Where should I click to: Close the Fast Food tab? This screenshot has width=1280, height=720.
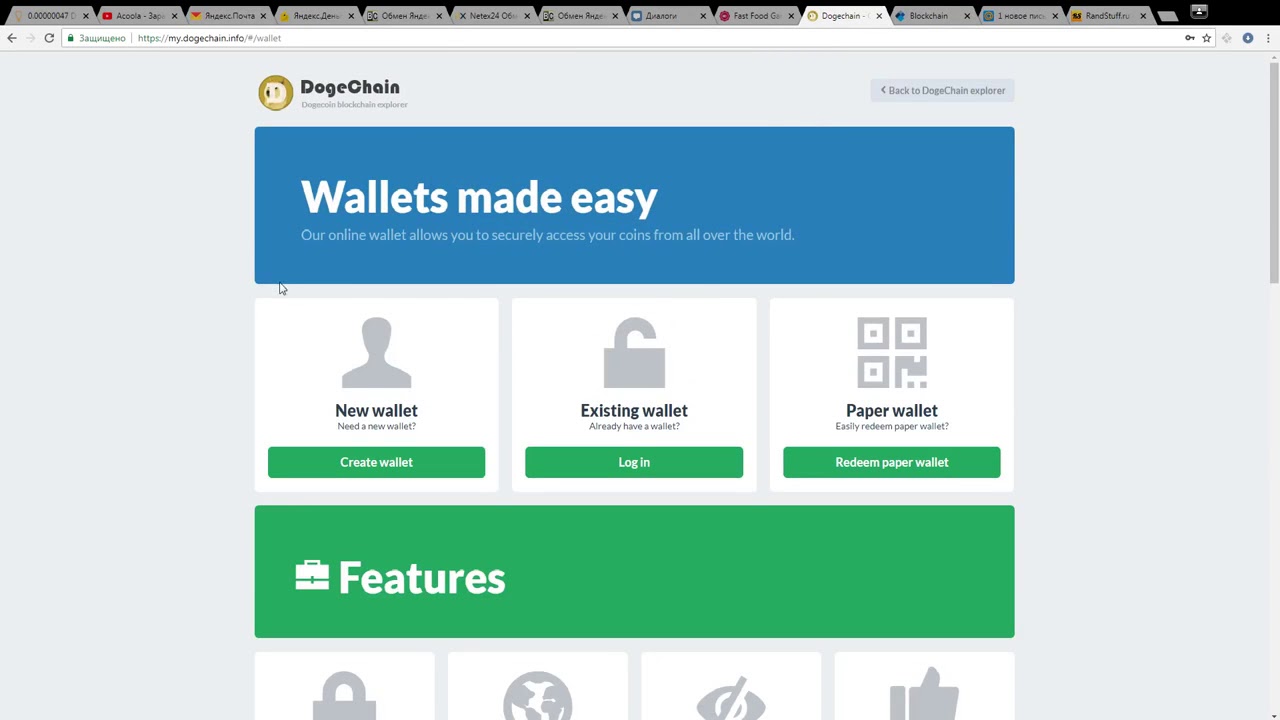click(791, 16)
